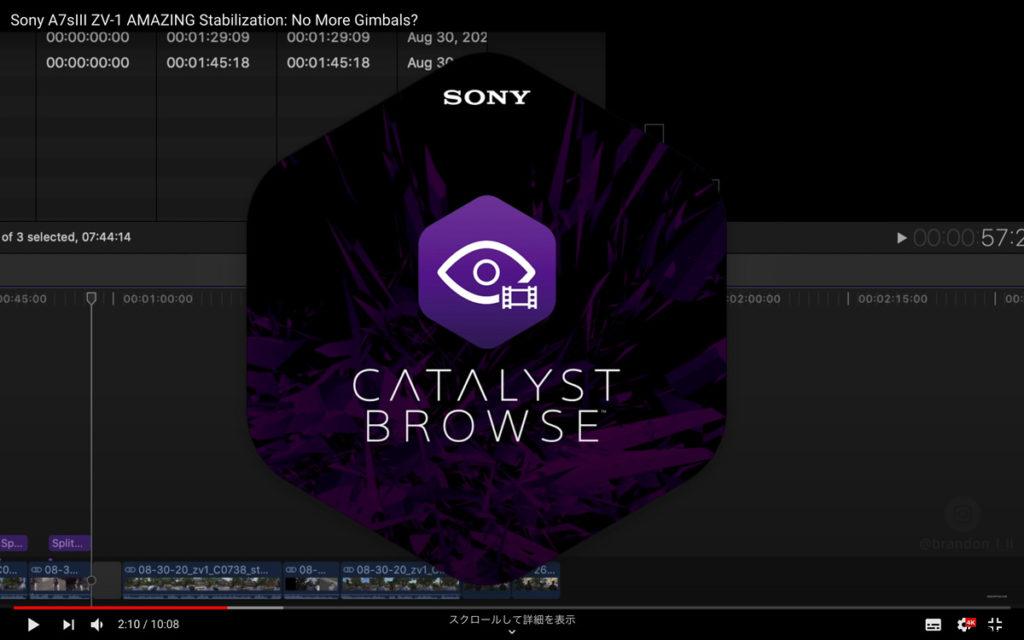Expand the scroll-for-details chevron
Screen dimensions: 1024x640
click(x=512, y=632)
